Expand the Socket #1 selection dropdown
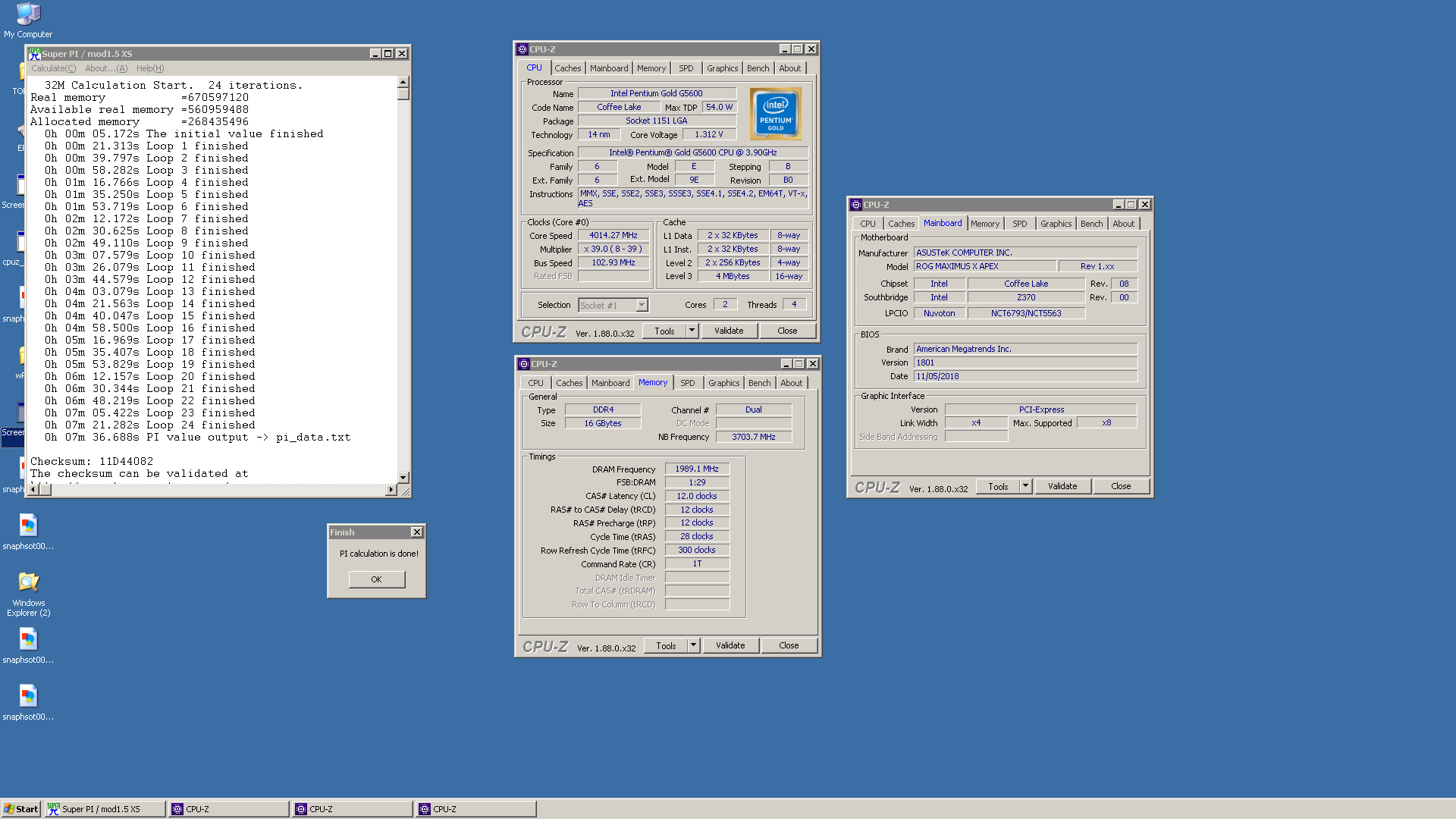 click(x=642, y=305)
